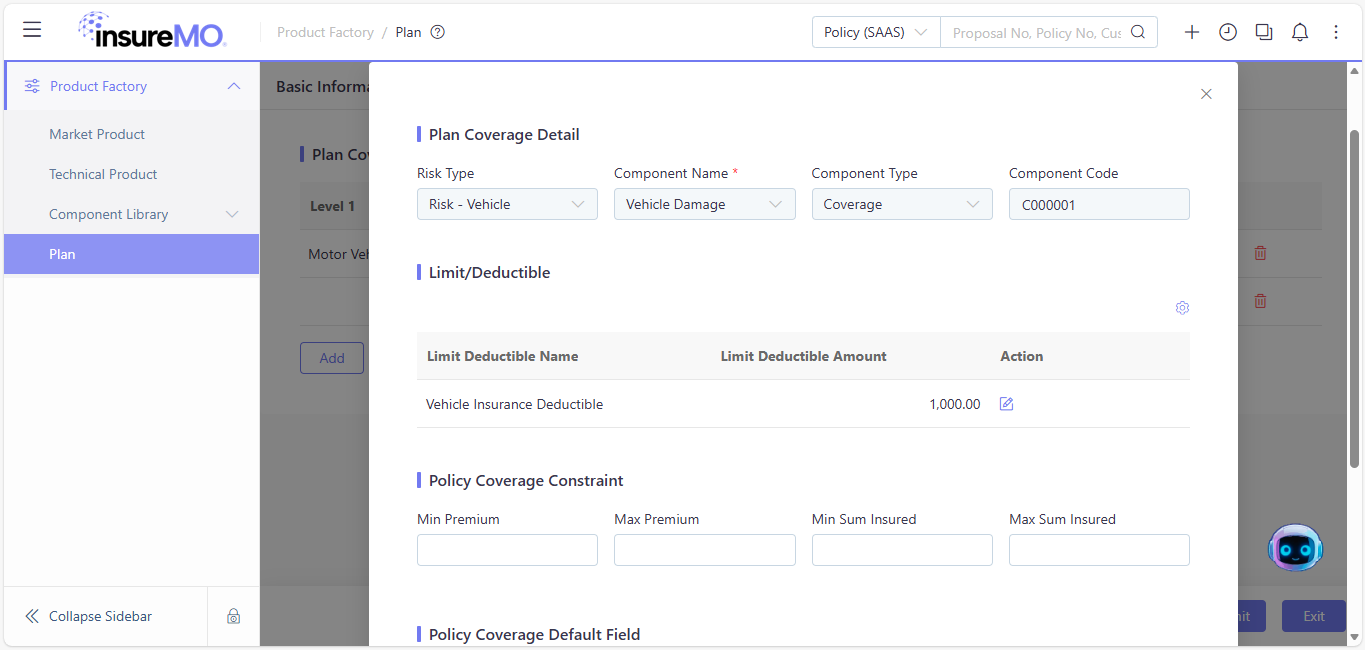
Task: Delete the Motor Vehicle coverage row
Action: pos(1260,253)
